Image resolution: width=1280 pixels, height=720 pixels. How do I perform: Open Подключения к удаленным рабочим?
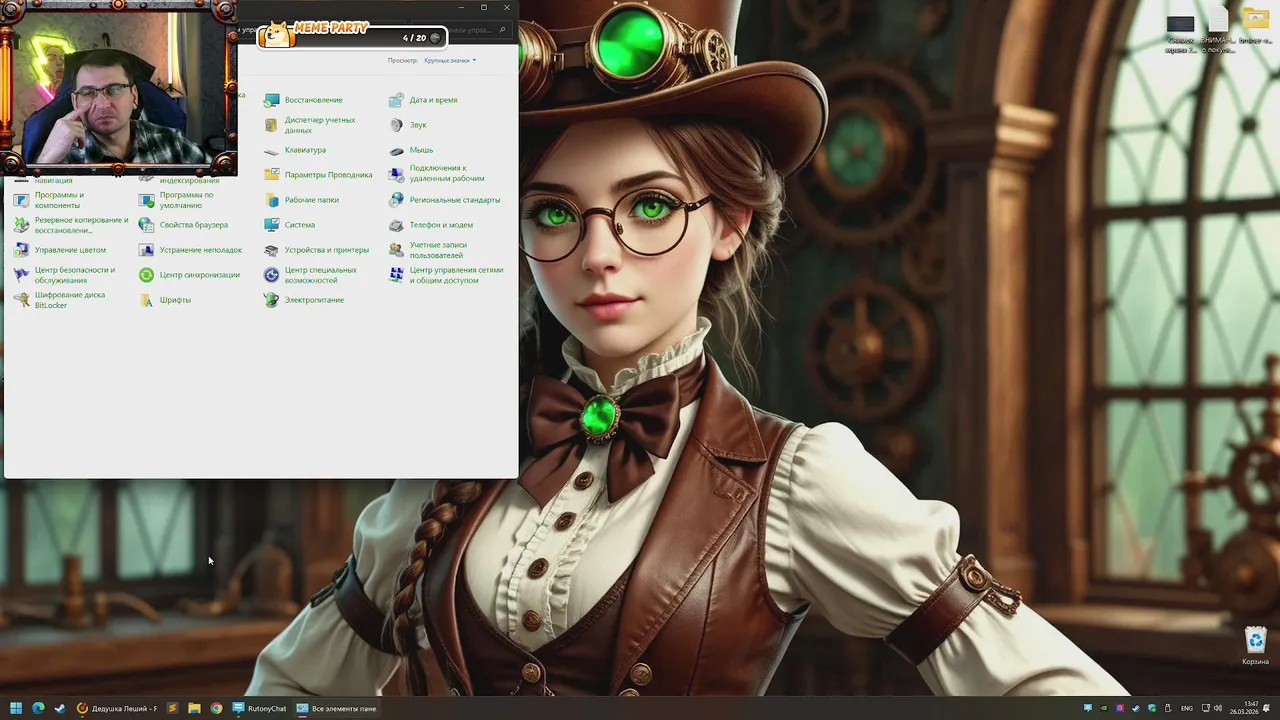437,173
